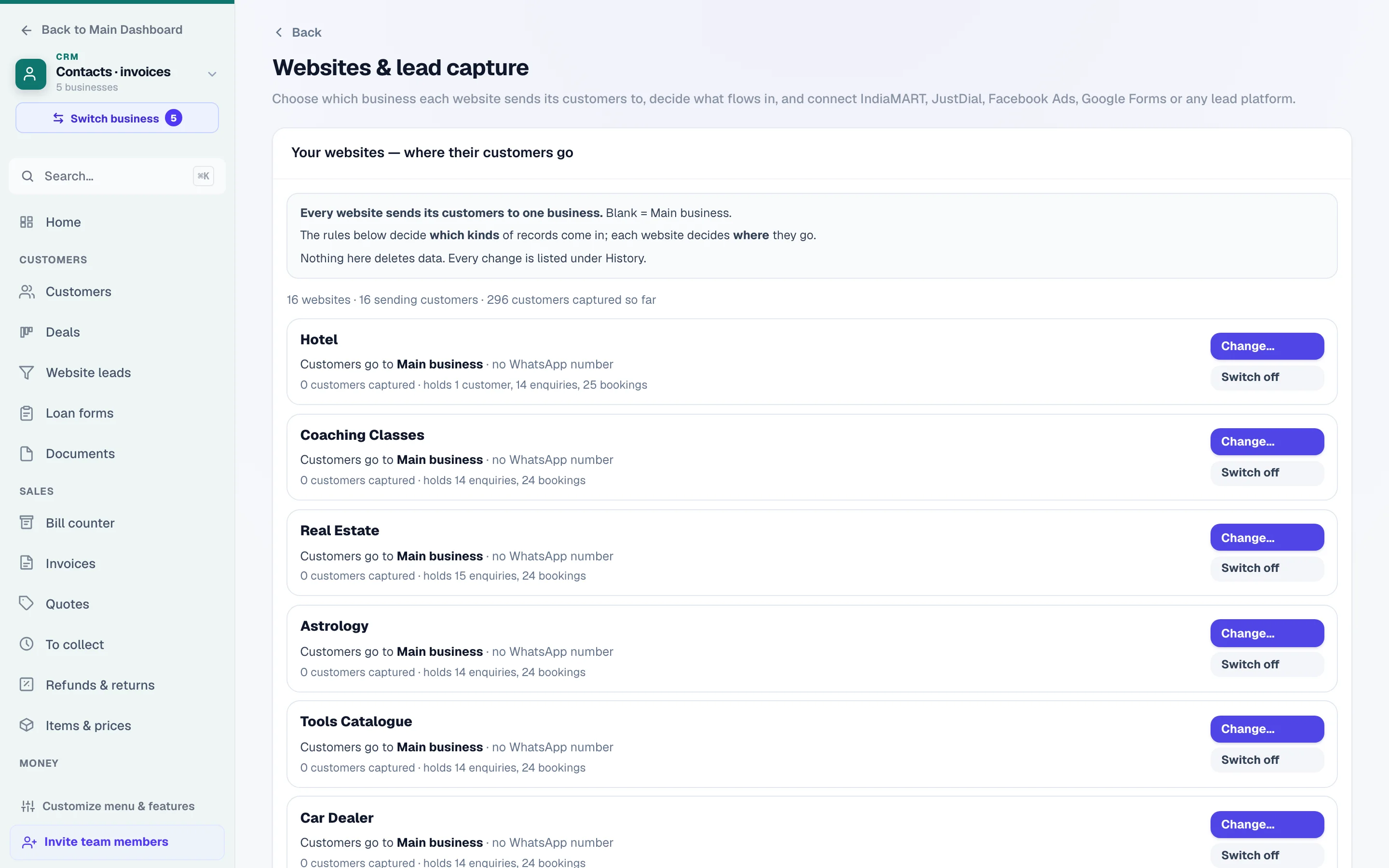The height and width of the screenshot is (868, 1389).
Task: Select Deals in the sidebar
Action: pyautogui.click(x=117, y=332)
